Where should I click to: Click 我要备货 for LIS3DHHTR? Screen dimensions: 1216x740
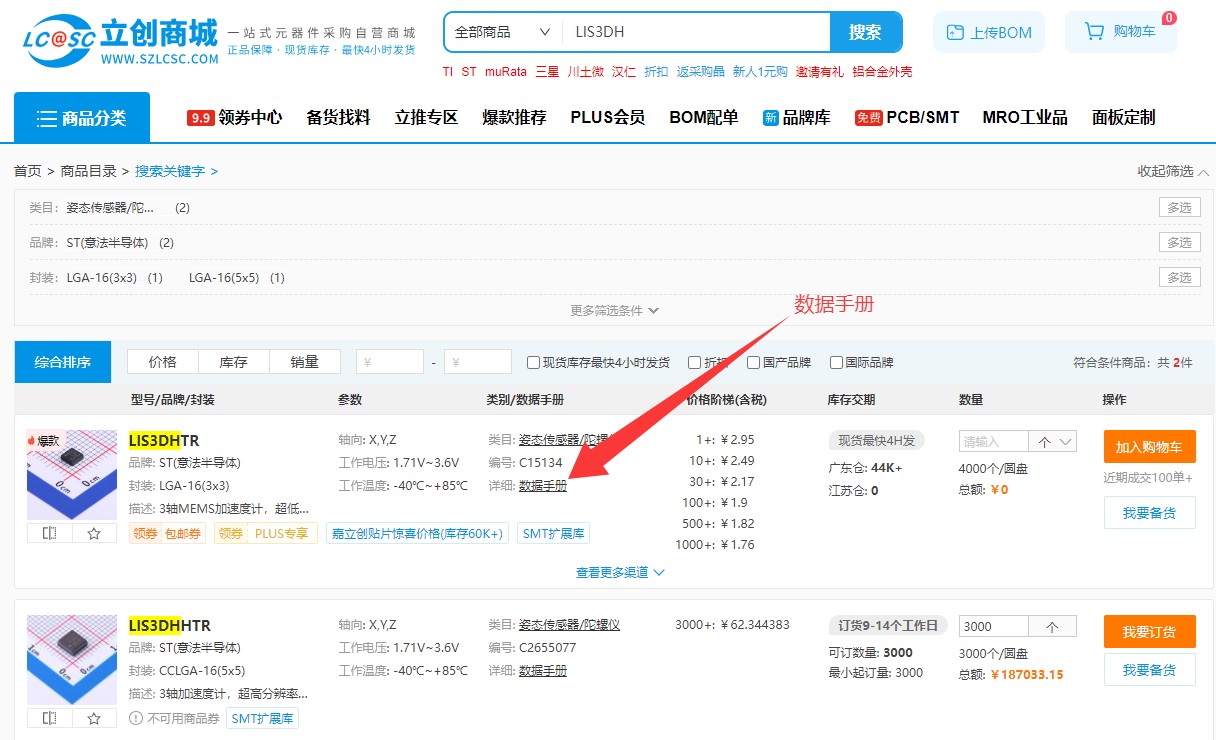pyautogui.click(x=1149, y=670)
